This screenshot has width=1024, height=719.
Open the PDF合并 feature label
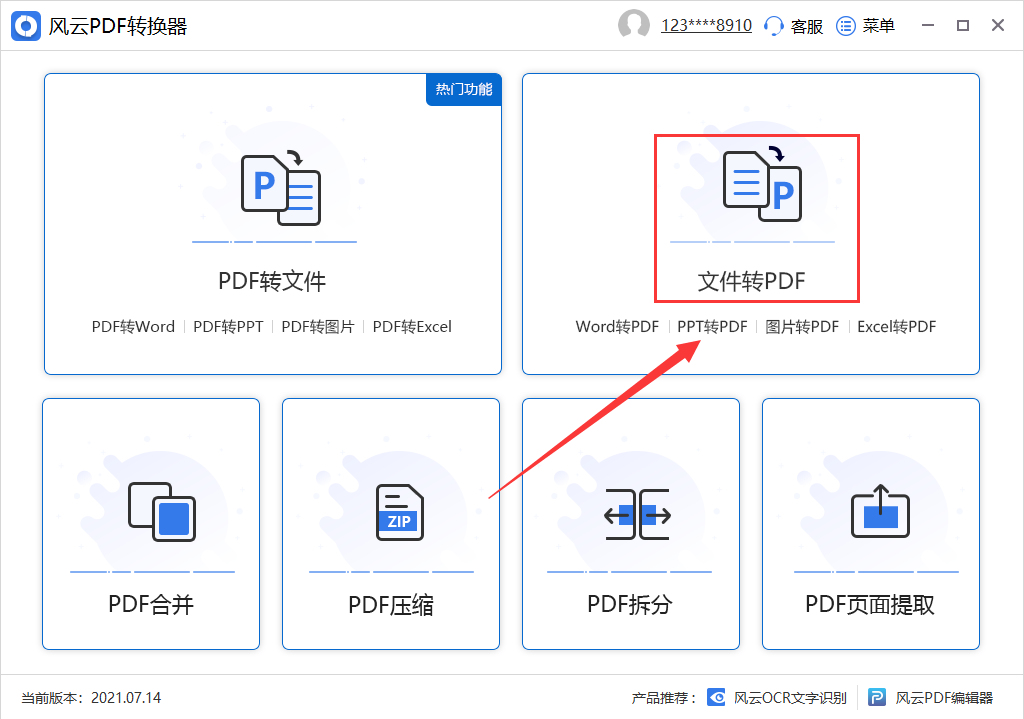coord(151,605)
